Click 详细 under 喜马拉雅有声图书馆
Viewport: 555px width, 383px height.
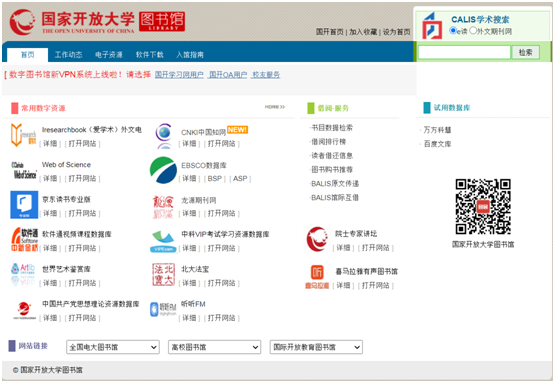(343, 285)
